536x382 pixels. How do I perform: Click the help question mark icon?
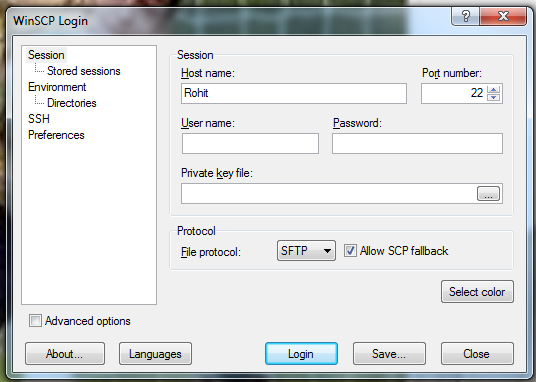[465, 16]
